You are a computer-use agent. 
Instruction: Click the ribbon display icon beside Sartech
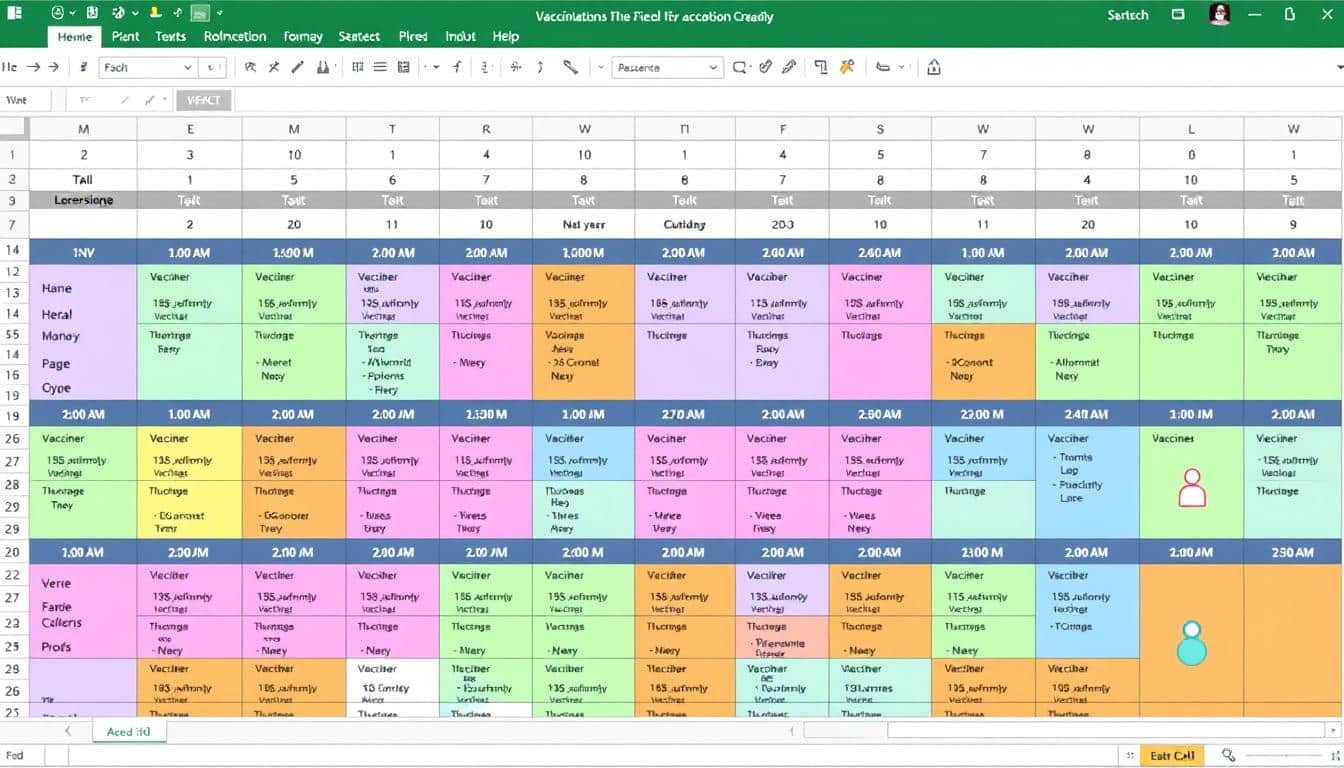point(1178,14)
